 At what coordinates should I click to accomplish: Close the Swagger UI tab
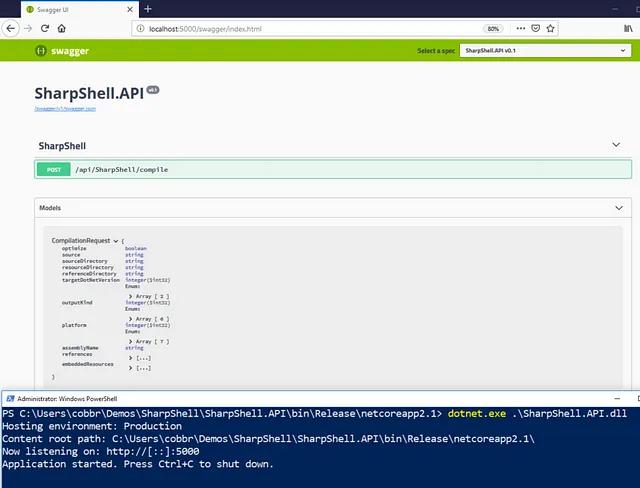click(x=130, y=9)
